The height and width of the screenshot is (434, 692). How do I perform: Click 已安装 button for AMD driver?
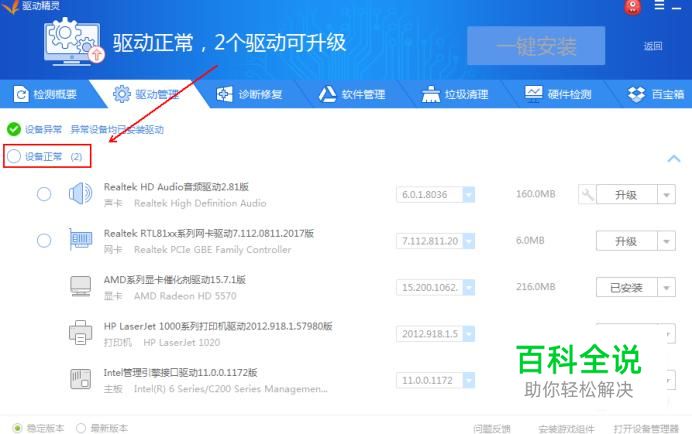point(626,288)
